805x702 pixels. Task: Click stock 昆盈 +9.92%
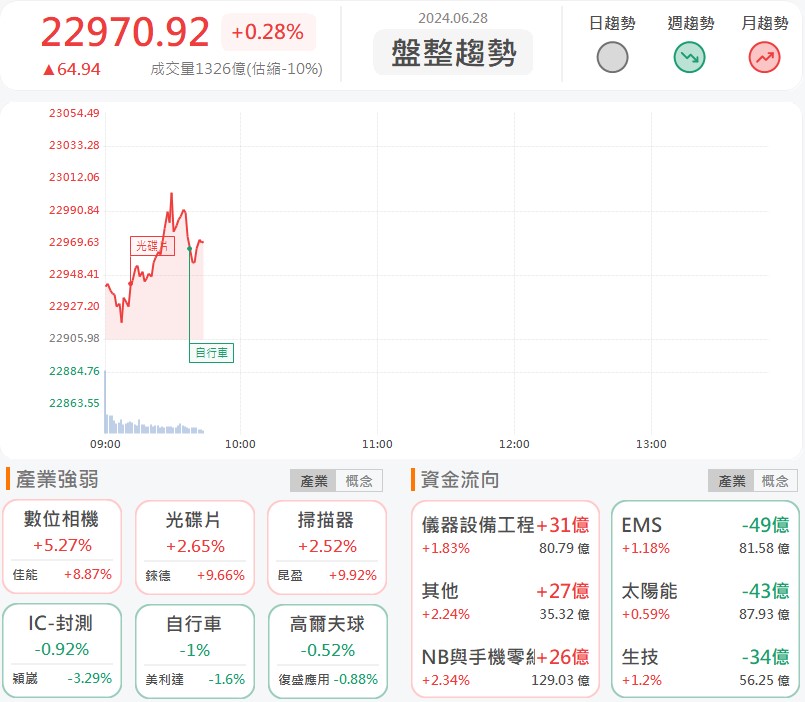coord(327,575)
